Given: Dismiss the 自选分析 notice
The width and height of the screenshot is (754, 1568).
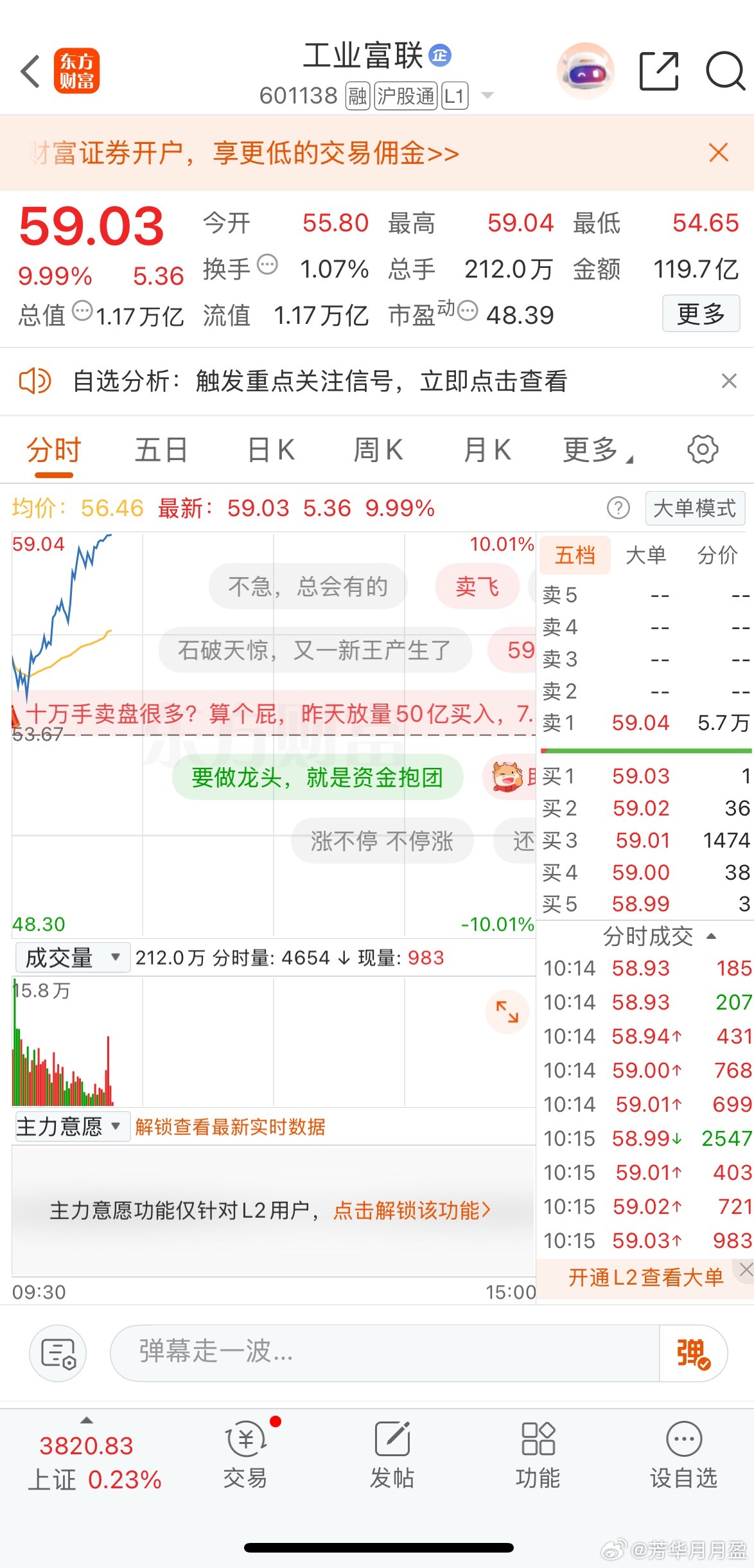Looking at the screenshot, I should pyautogui.click(x=729, y=381).
